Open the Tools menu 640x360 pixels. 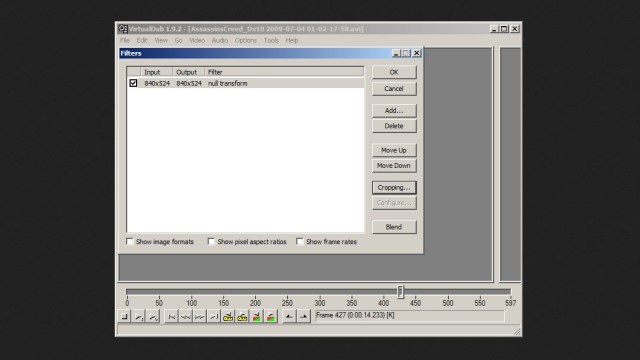271,40
